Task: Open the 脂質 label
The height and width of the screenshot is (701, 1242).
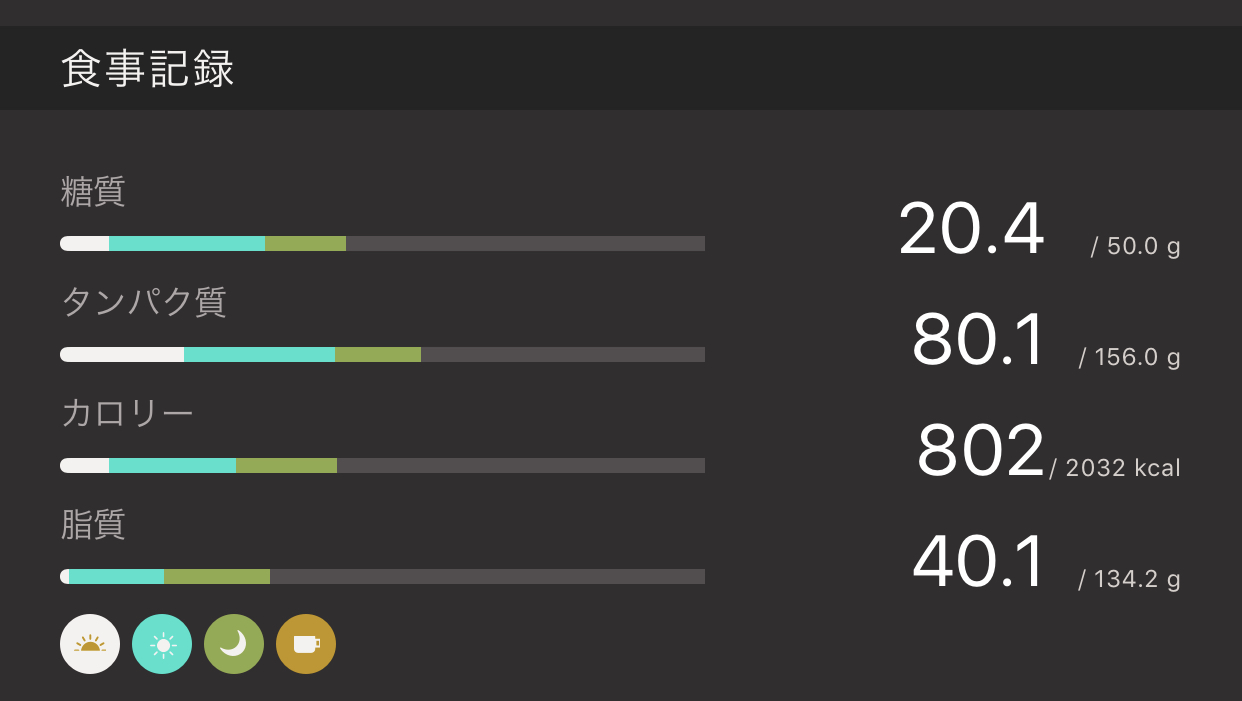Action: (x=93, y=524)
